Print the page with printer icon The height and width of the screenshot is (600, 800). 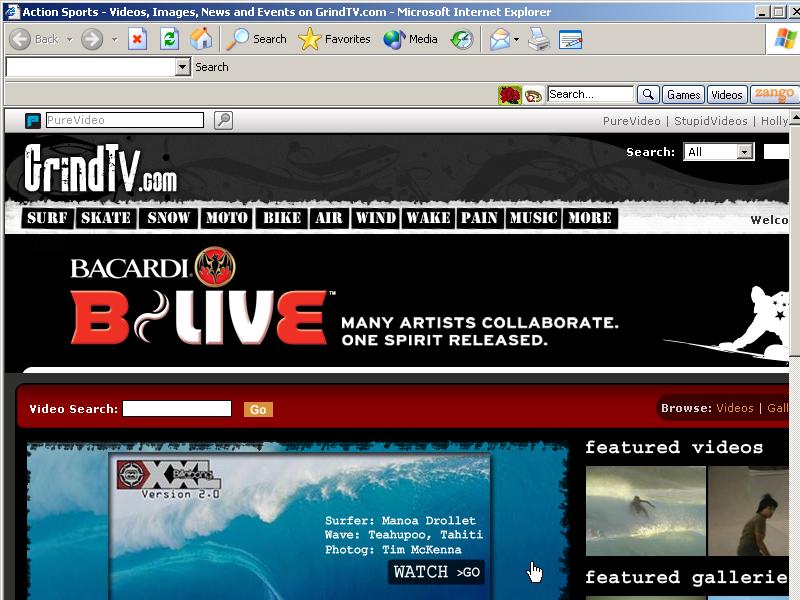(x=539, y=39)
